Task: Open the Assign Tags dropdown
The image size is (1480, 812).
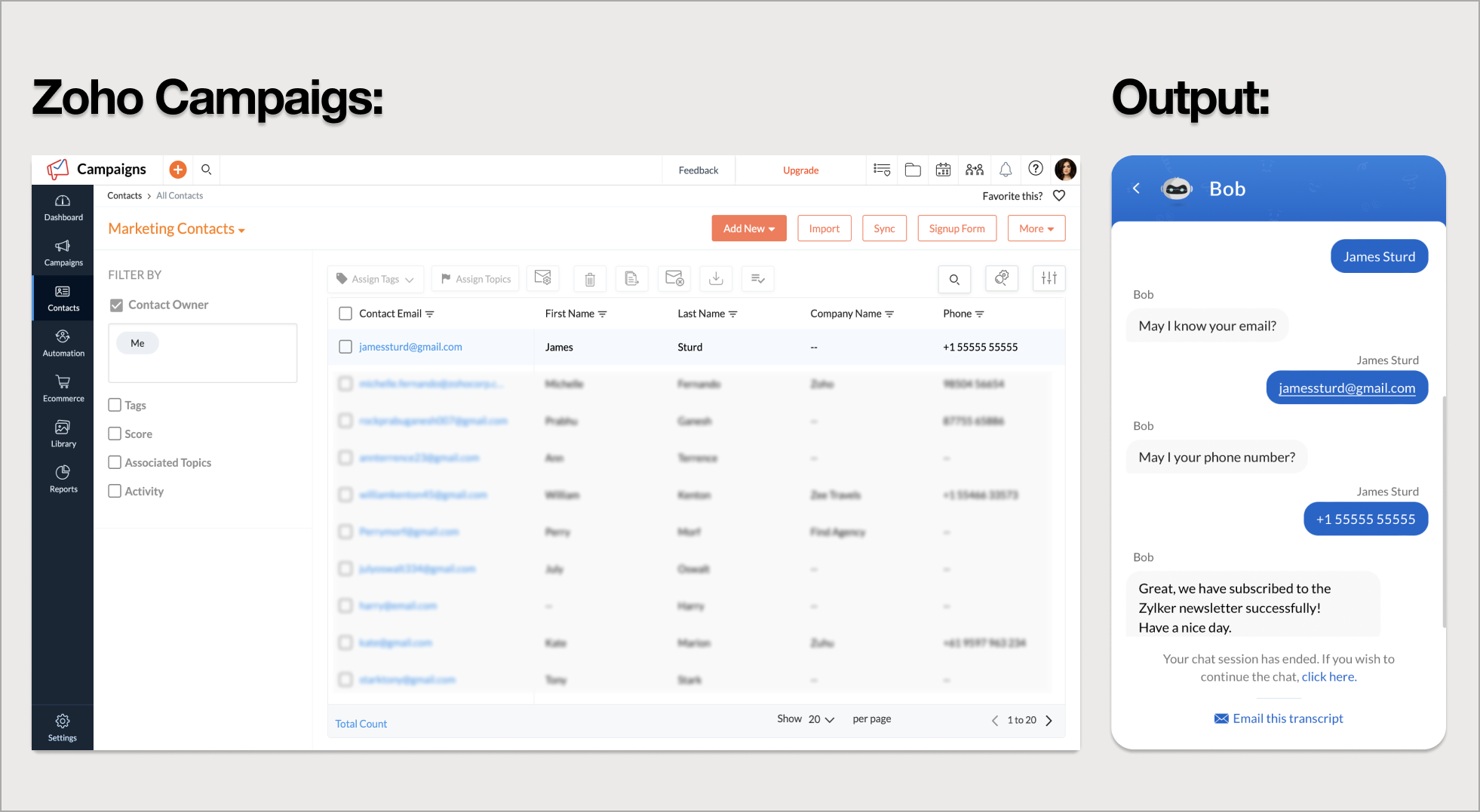Action: coord(376,279)
